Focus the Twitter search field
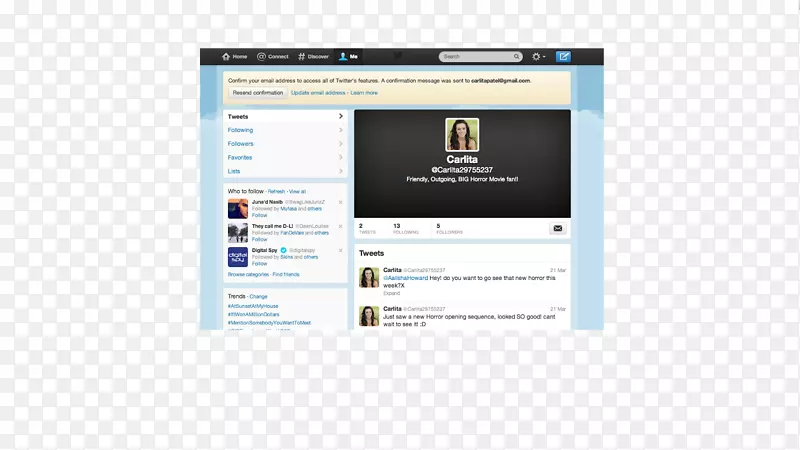The image size is (800, 450). pos(480,57)
